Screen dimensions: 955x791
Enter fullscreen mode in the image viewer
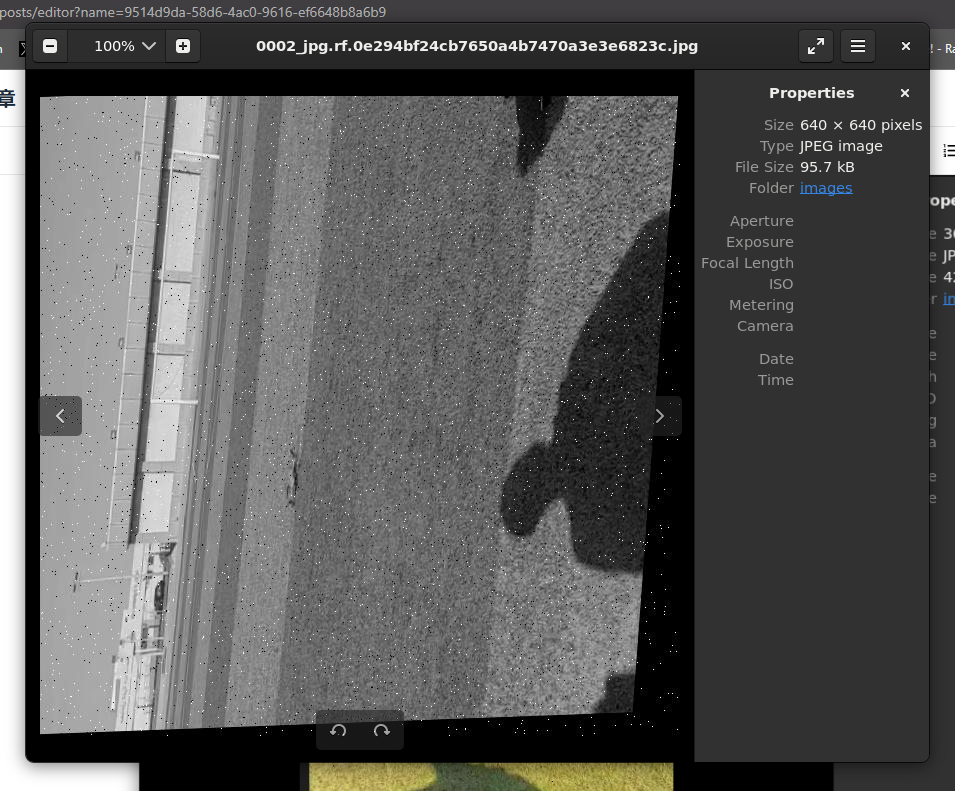(x=816, y=46)
